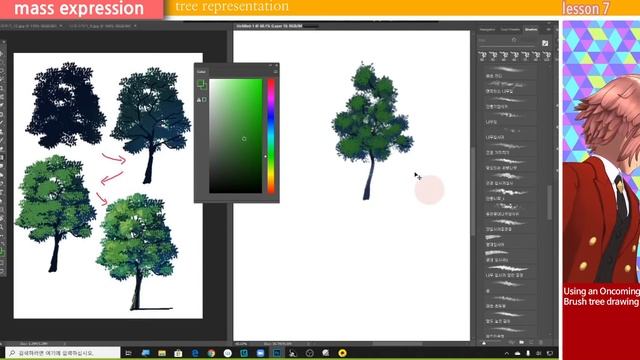Open the notification center icon
This screenshot has width=640, height=360.
(x=550, y=353)
